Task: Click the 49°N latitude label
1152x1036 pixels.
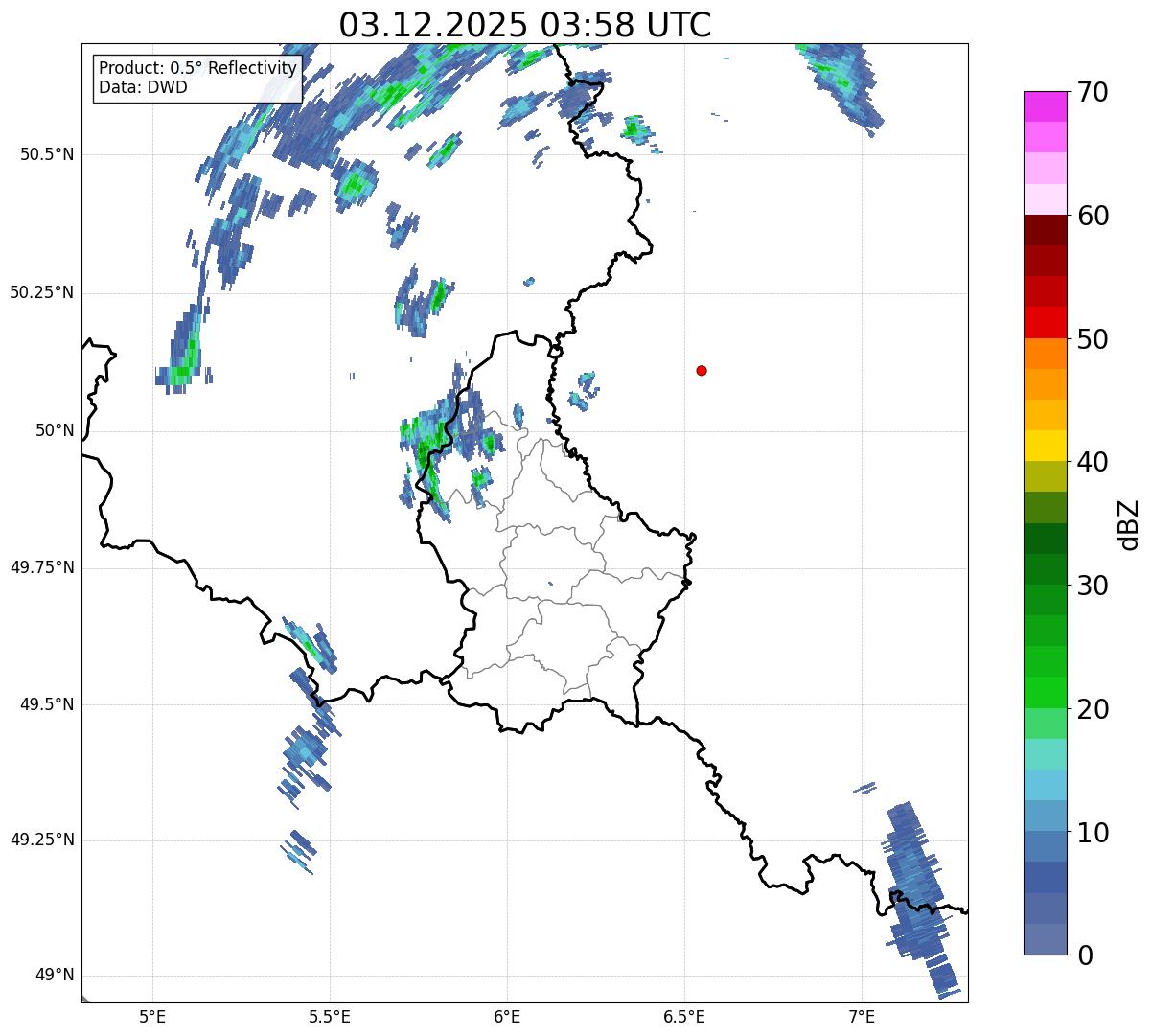Action: [55, 976]
